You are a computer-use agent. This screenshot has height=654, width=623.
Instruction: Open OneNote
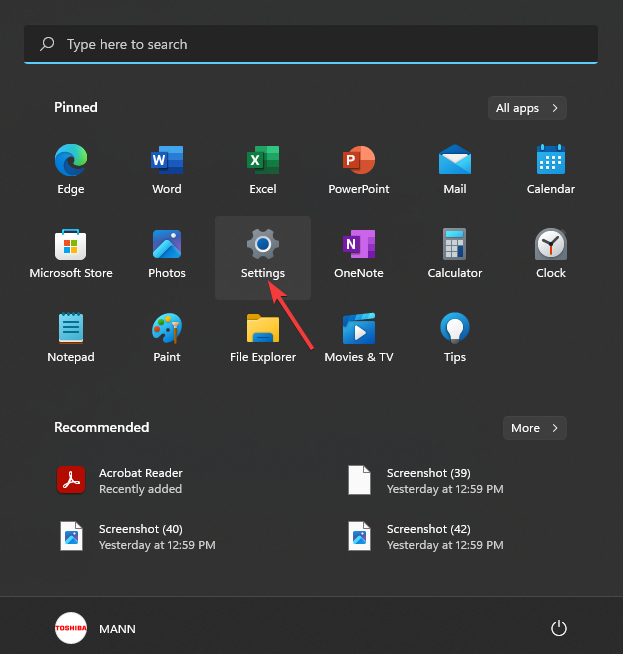click(359, 254)
